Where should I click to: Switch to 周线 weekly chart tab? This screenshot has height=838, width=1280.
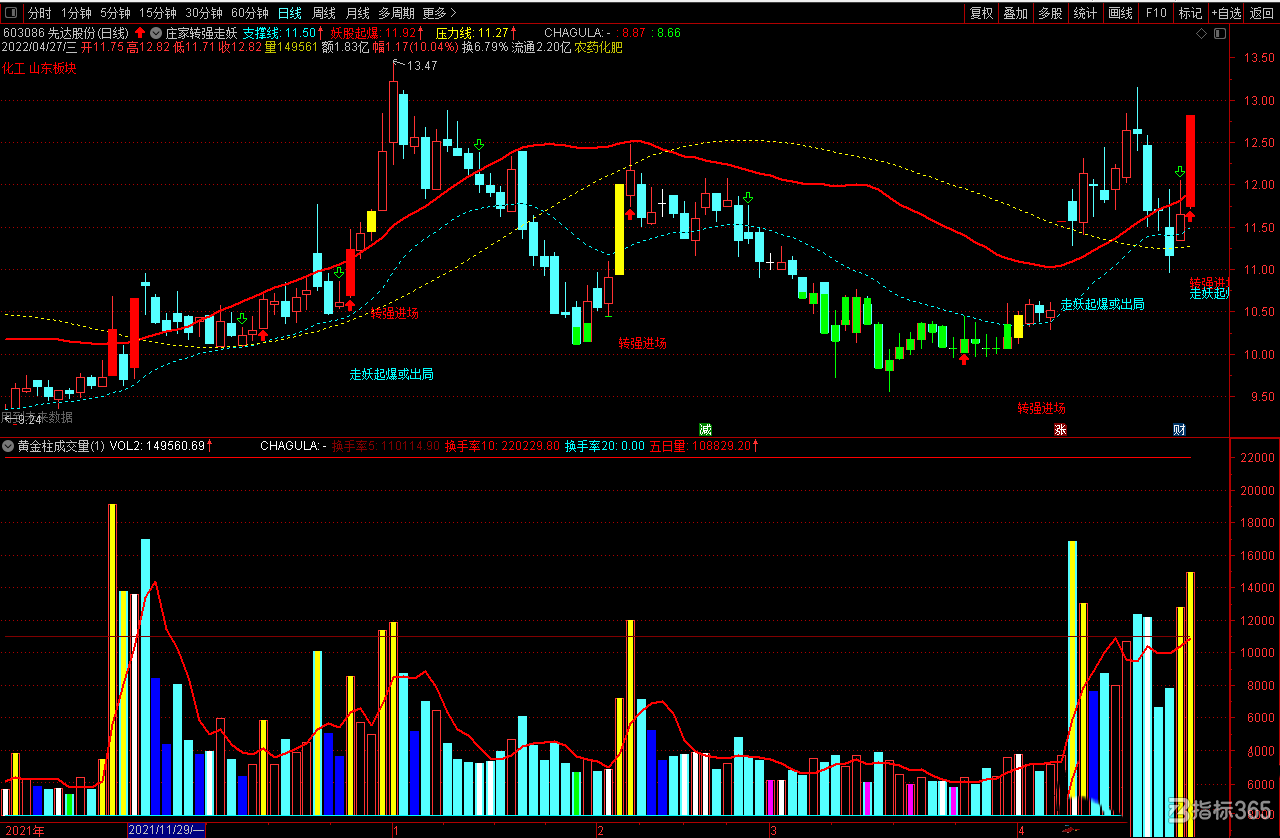(324, 13)
